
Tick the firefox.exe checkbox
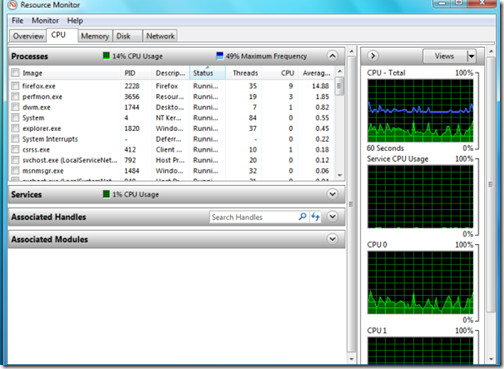click(x=15, y=86)
